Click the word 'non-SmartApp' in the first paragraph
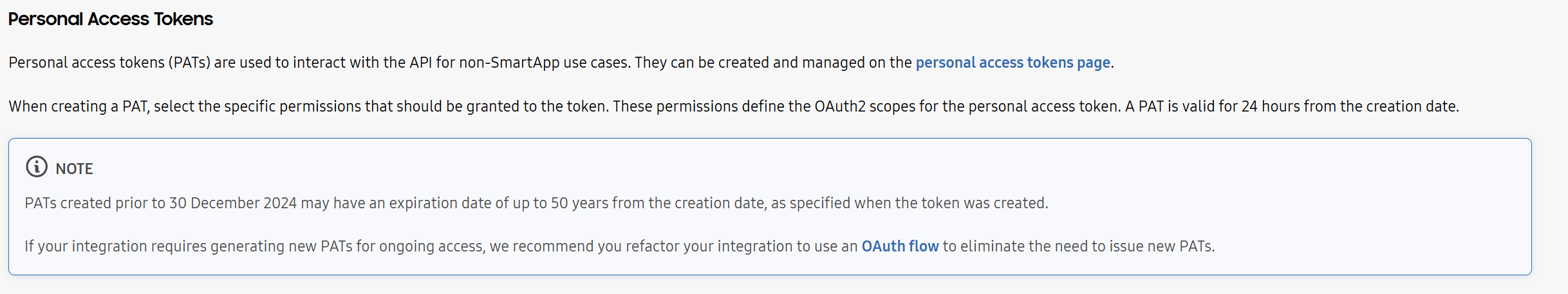 point(509,63)
